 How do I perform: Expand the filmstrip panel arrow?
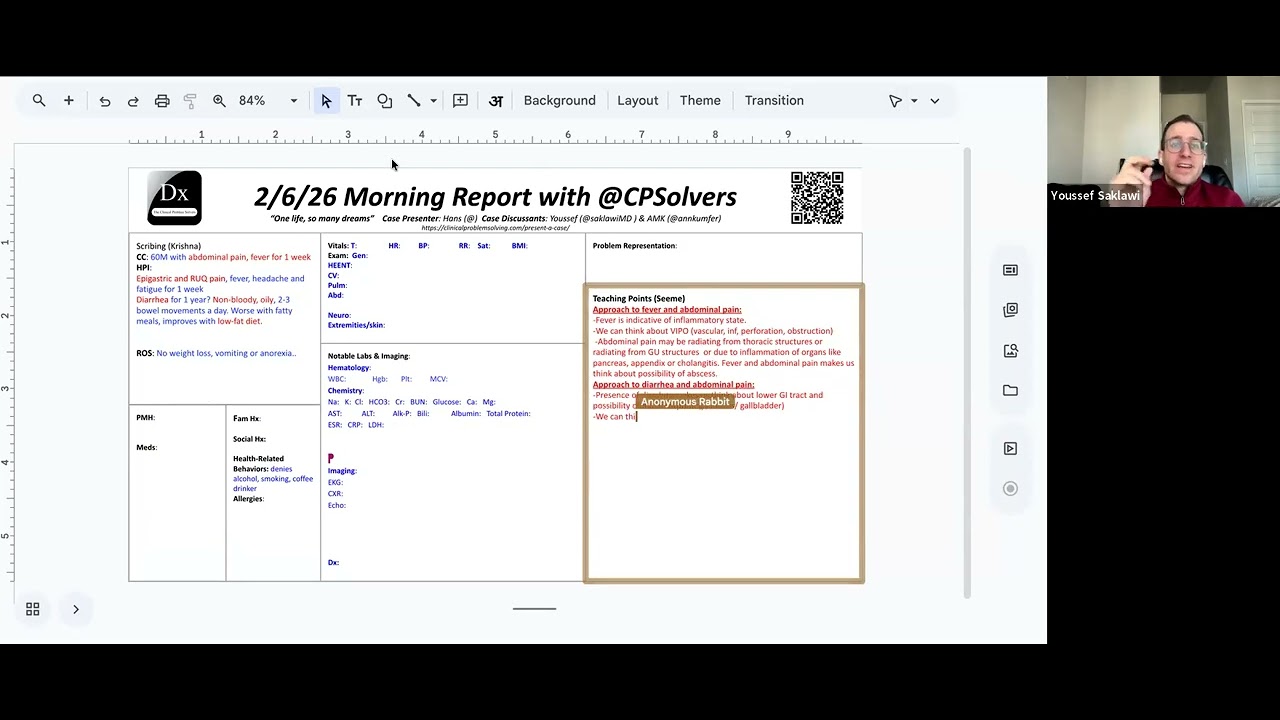pyautogui.click(x=76, y=609)
